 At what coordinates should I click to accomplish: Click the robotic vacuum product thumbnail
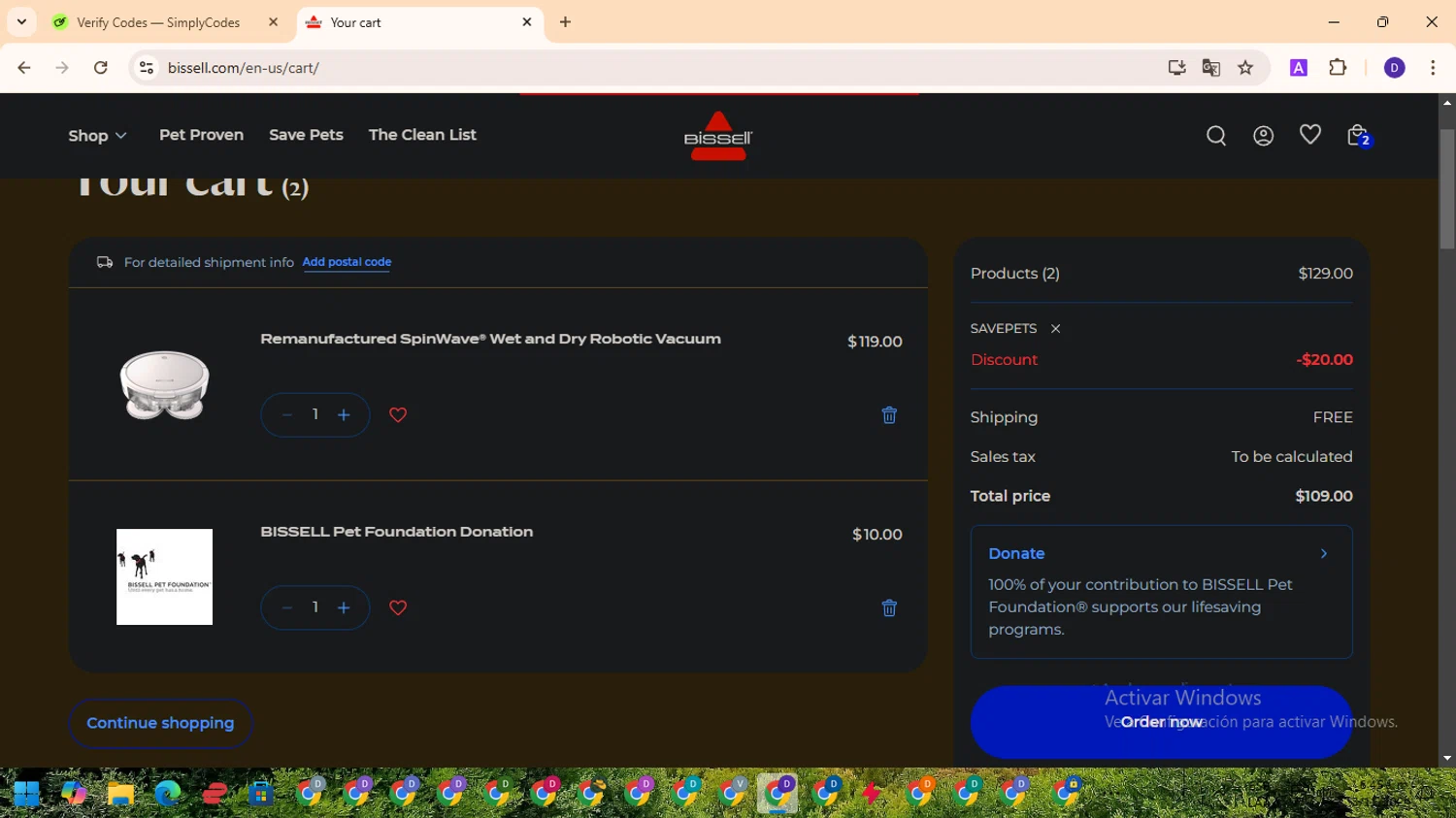(x=164, y=384)
